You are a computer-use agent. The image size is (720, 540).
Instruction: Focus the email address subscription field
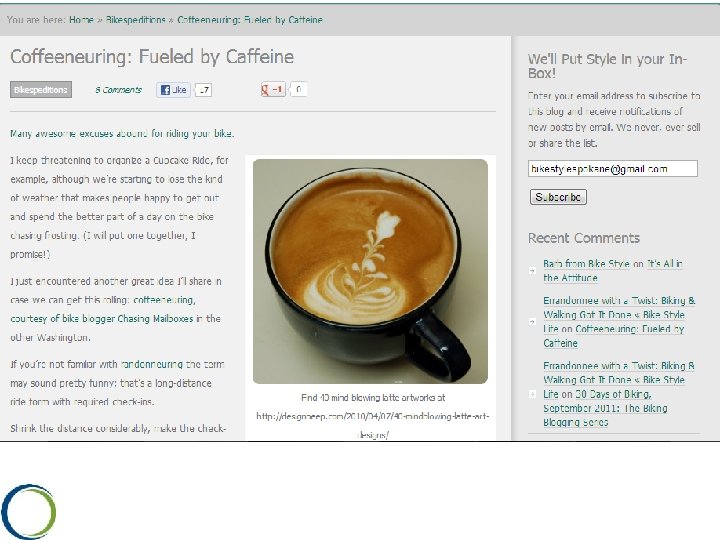coord(613,169)
